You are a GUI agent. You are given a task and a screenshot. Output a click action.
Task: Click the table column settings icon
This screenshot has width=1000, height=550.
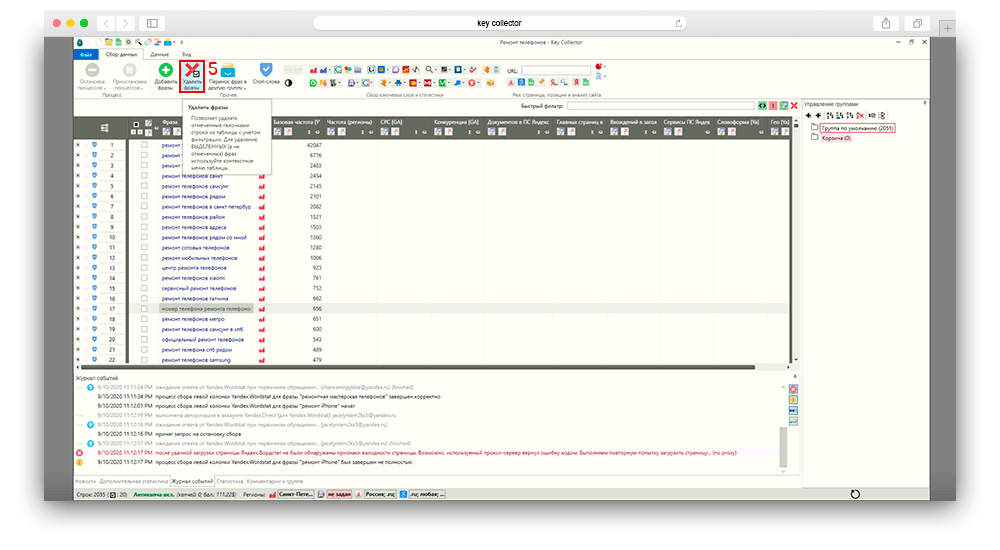[105, 128]
